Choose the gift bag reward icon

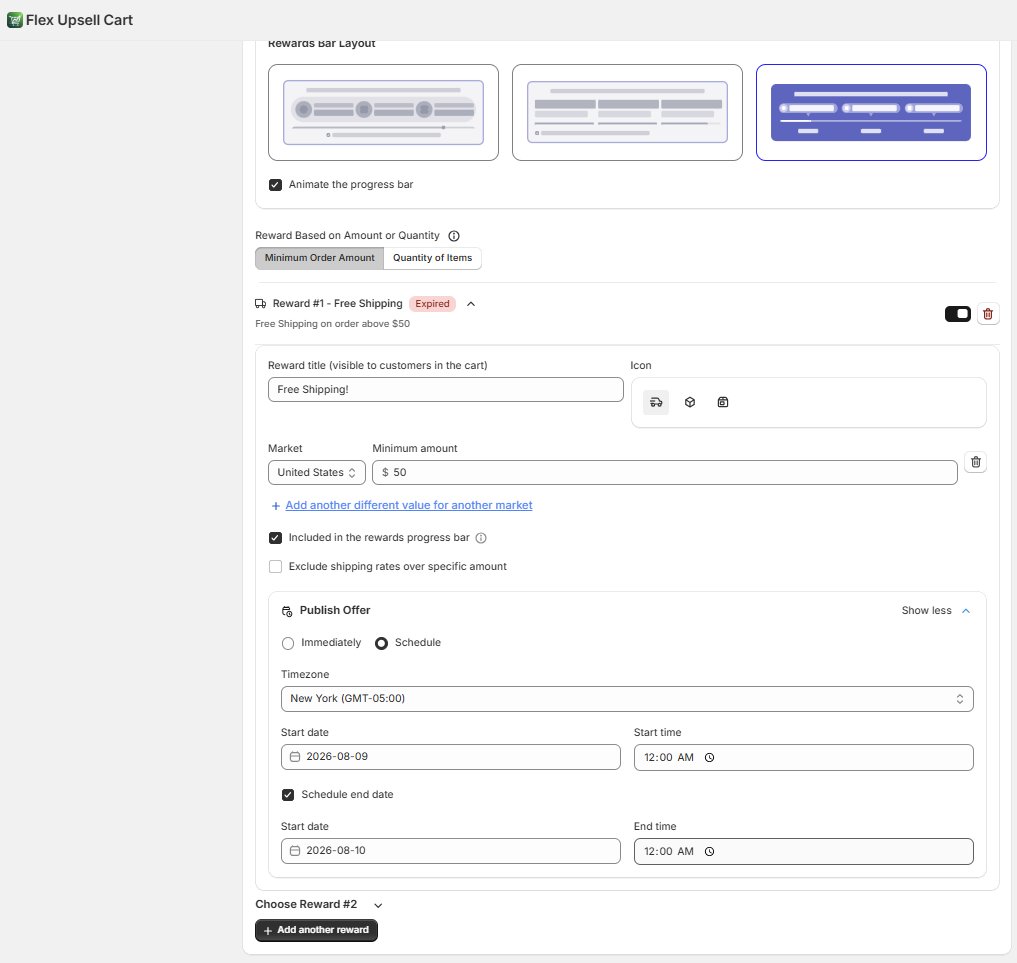(723, 402)
